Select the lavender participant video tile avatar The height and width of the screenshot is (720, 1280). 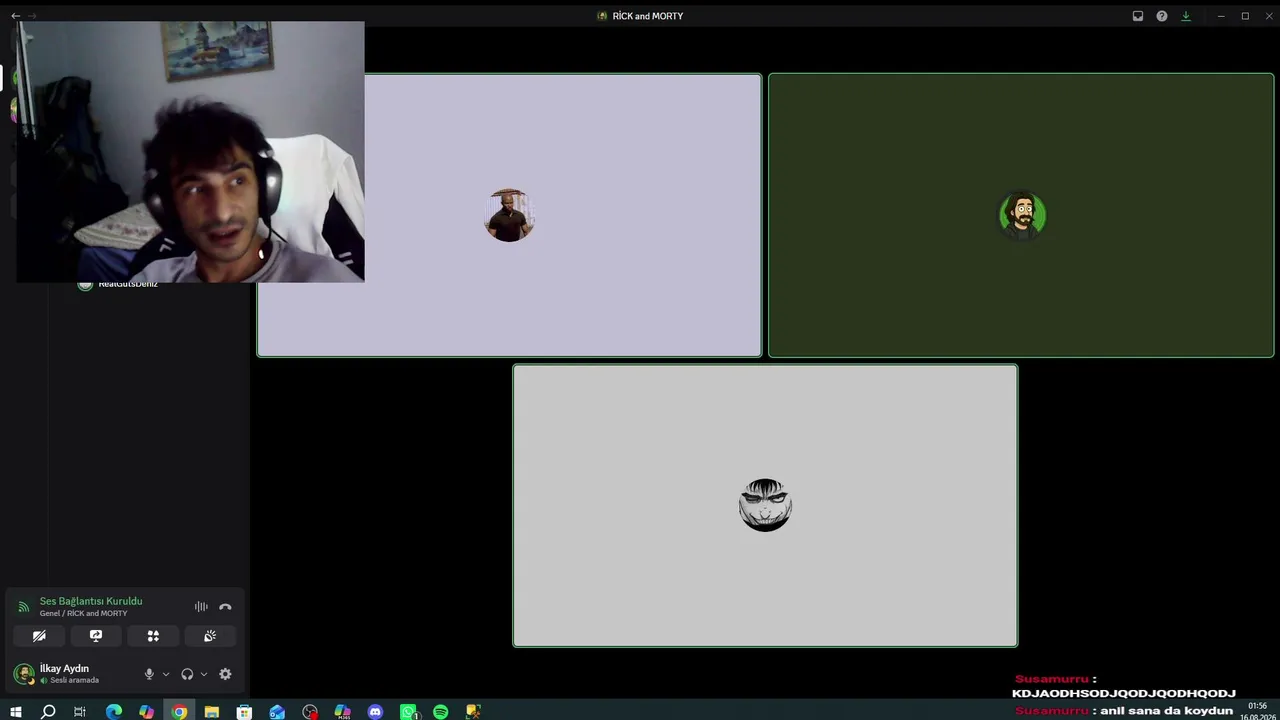tap(509, 215)
